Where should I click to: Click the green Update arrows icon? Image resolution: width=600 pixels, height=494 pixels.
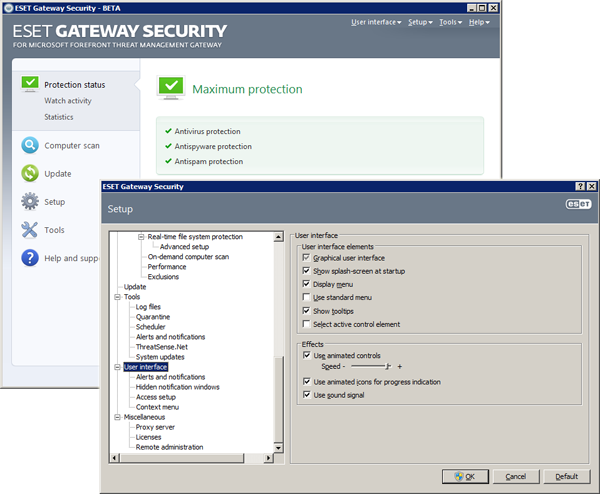(30, 173)
